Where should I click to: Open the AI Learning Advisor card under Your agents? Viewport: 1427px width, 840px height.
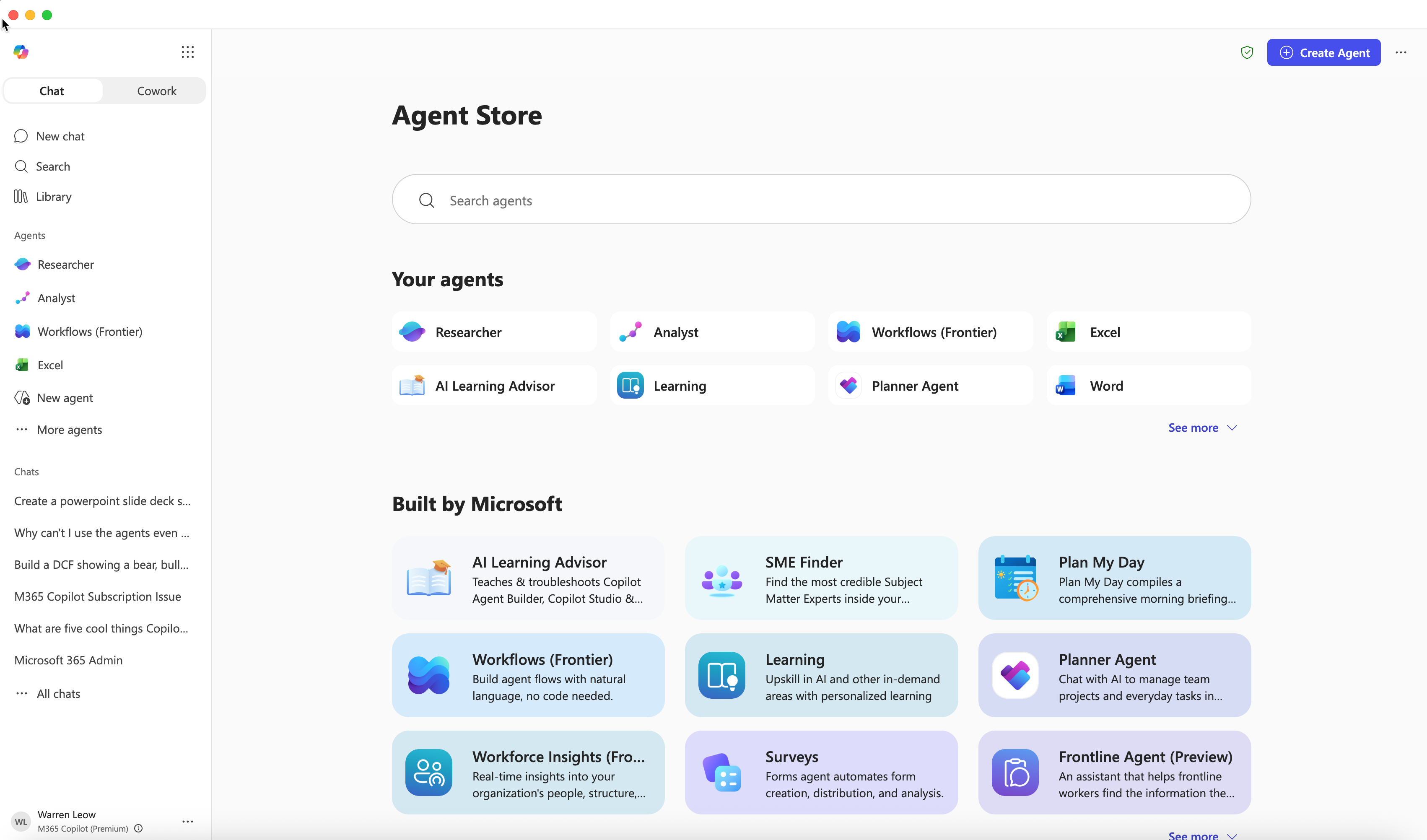tap(494, 386)
